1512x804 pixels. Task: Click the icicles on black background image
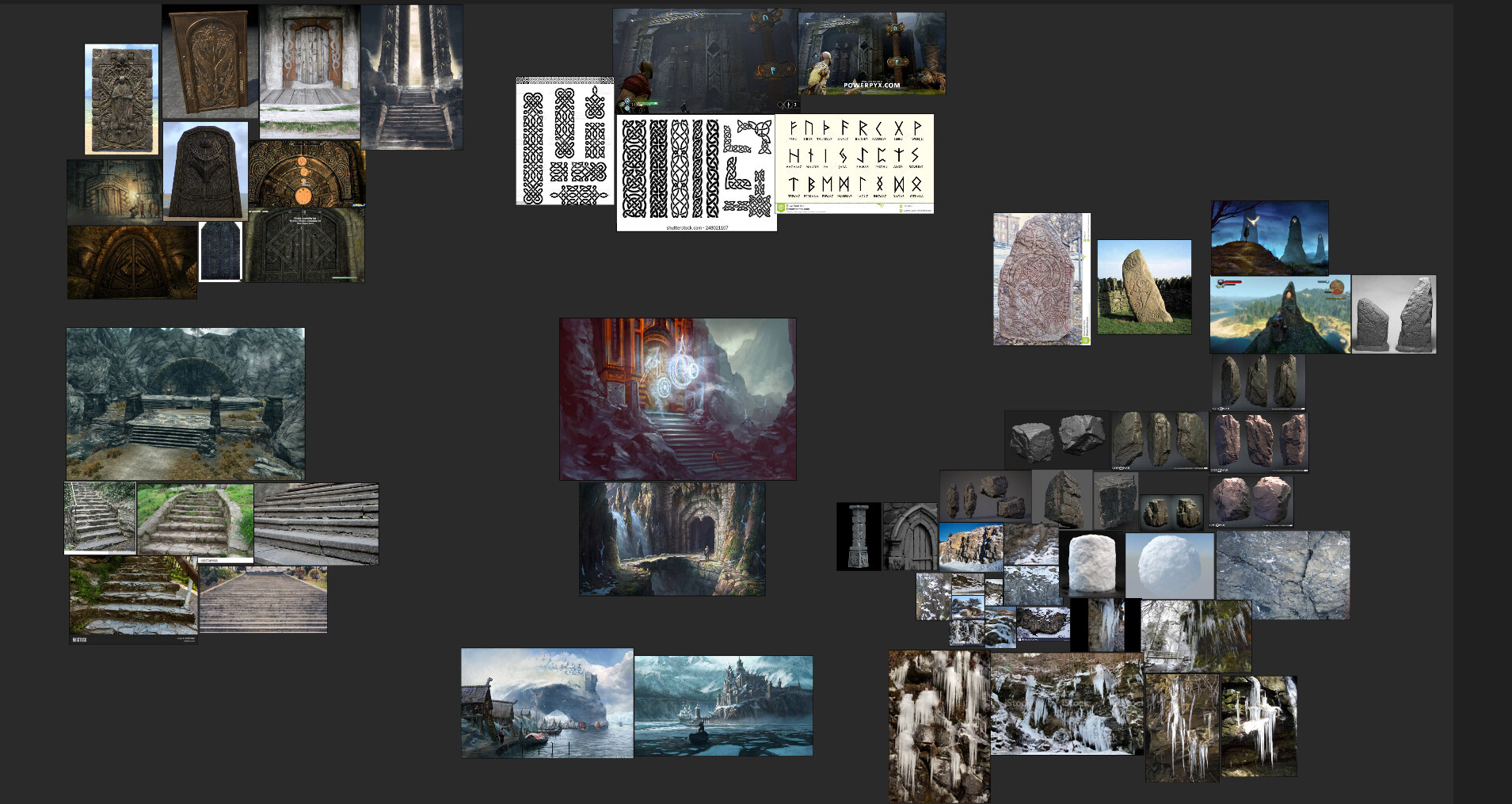point(1105,626)
